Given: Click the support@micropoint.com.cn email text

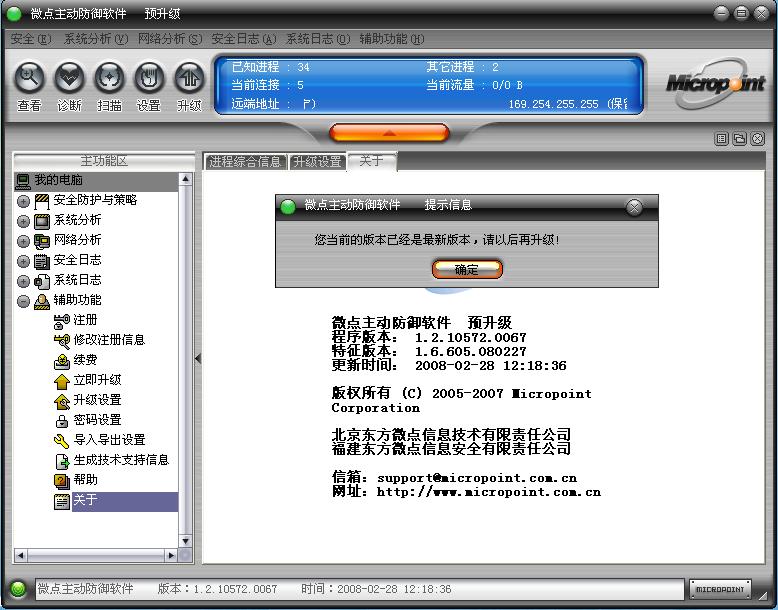Looking at the screenshot, I should click(x=477, y=478).
